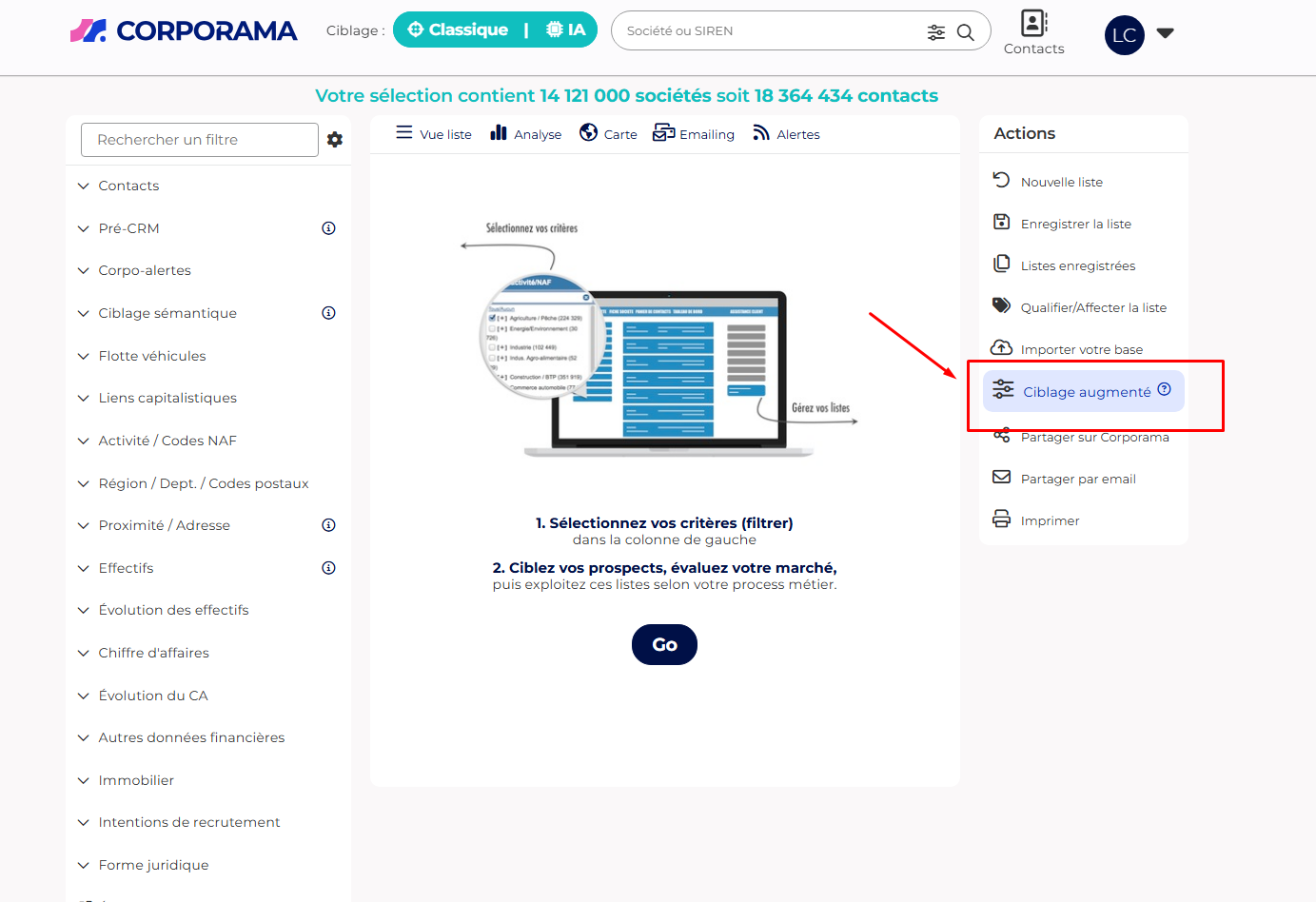1316x902 pixels.
Task: Click the Corporama logo
Action: 184,31
